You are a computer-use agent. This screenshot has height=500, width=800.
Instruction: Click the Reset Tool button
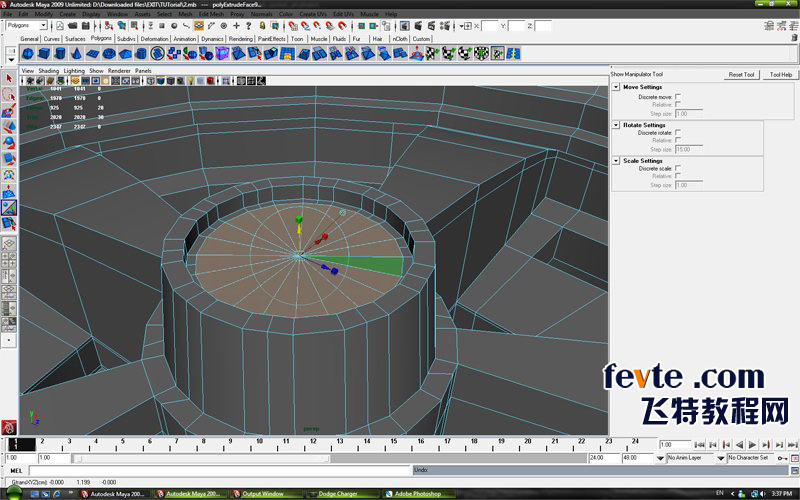(x=741, y=74)
